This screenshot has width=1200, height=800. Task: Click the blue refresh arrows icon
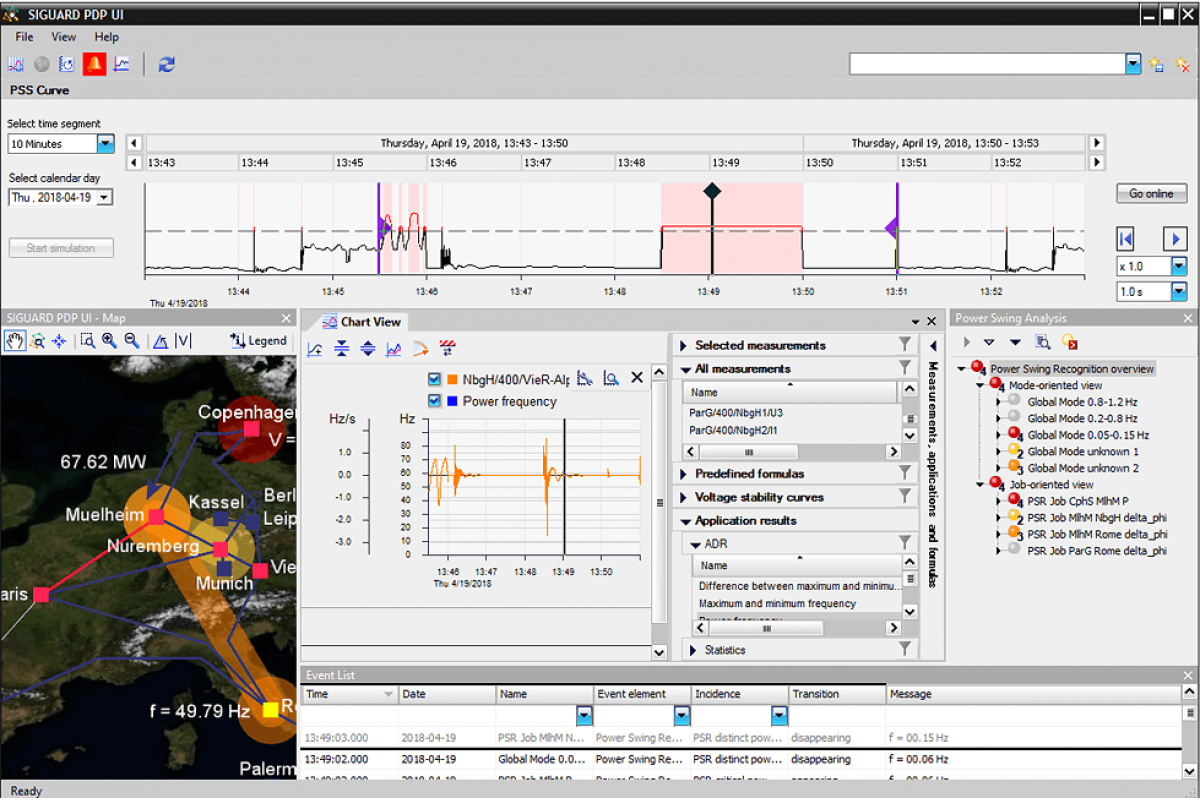[167, 64]
